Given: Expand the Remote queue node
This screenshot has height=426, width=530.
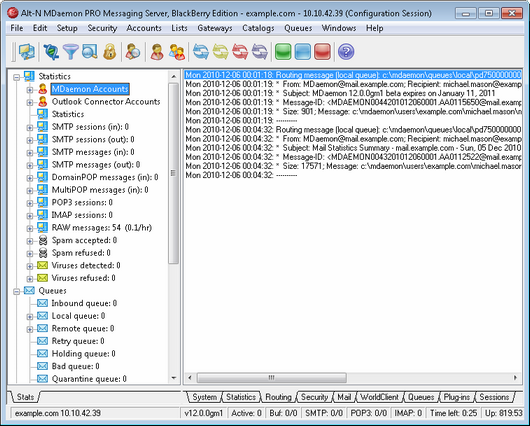Looking at the screenshot, I should coord(30,329).
